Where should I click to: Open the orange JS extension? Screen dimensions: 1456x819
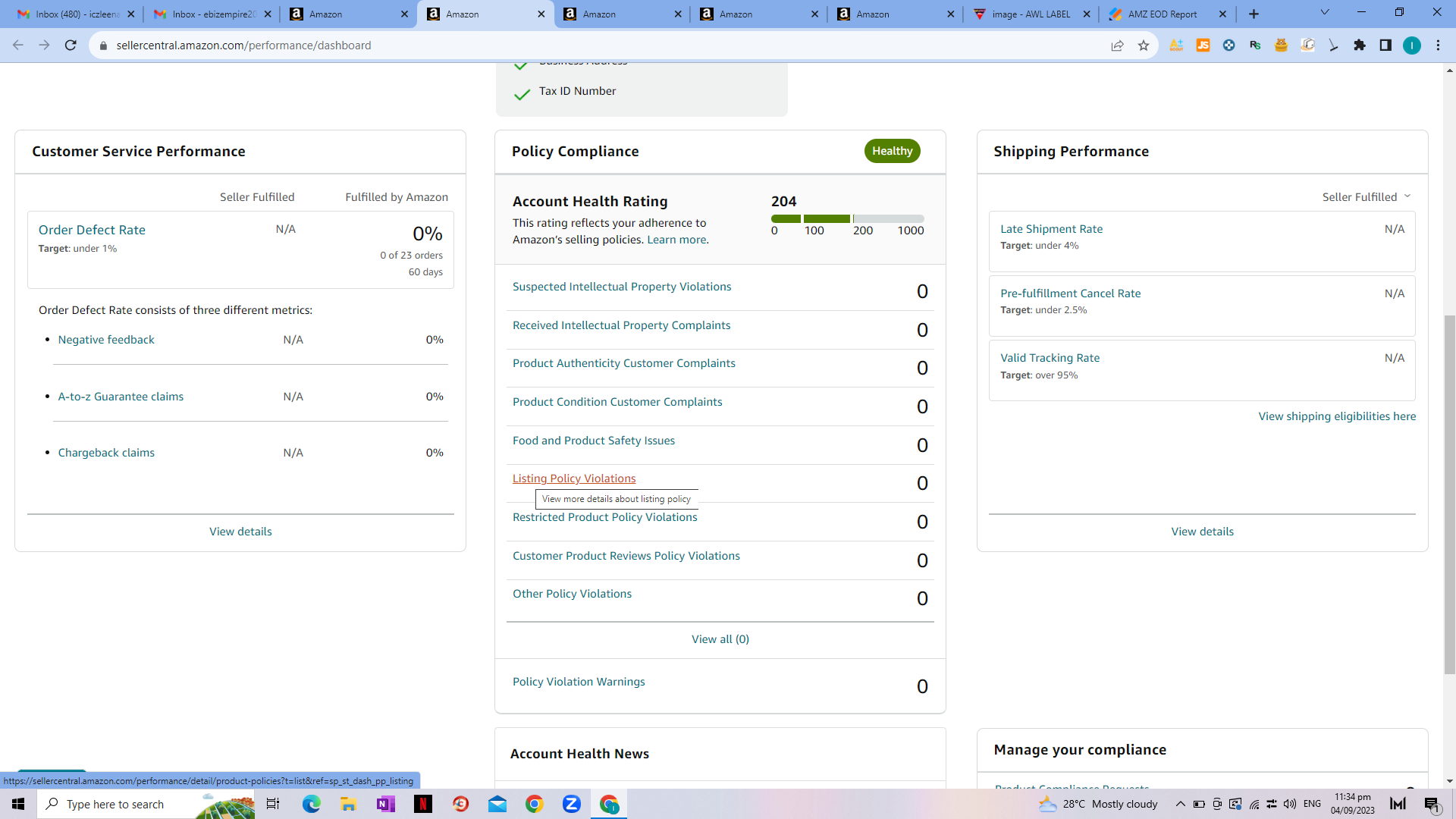pos(1203,45)
